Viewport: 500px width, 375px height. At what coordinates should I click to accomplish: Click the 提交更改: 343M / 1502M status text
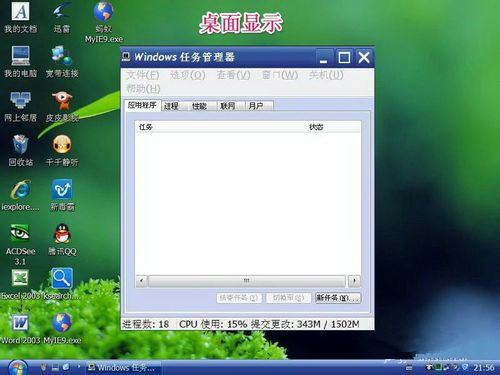(x=305, y=324)
